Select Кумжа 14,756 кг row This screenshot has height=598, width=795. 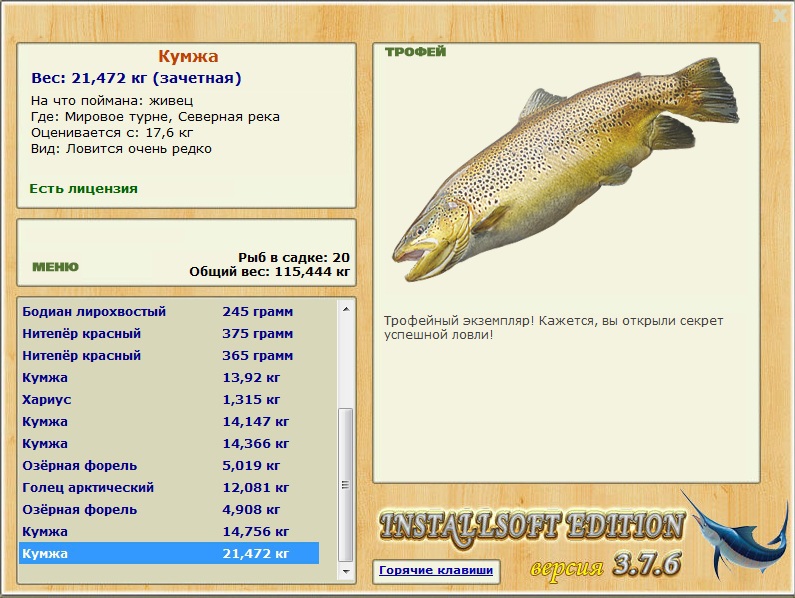(x=169, y=532)
